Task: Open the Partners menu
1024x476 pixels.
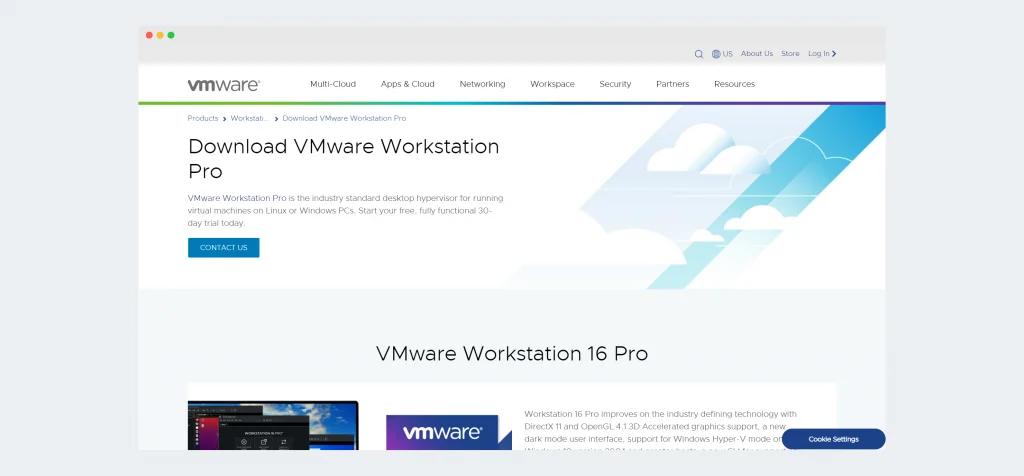Action: click(673, 84)
